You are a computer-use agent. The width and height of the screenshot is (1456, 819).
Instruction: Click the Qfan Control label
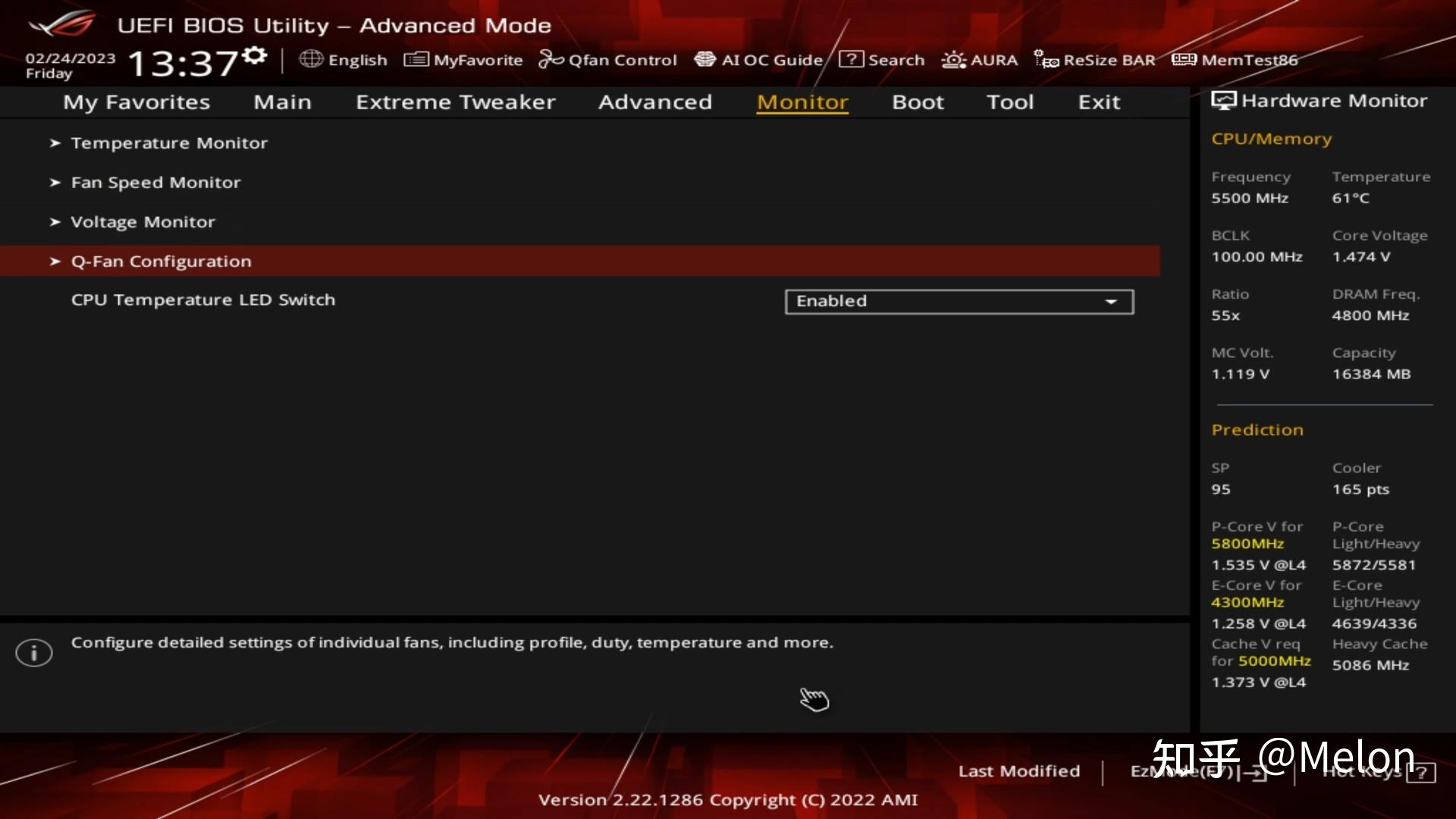coord(623,60)
